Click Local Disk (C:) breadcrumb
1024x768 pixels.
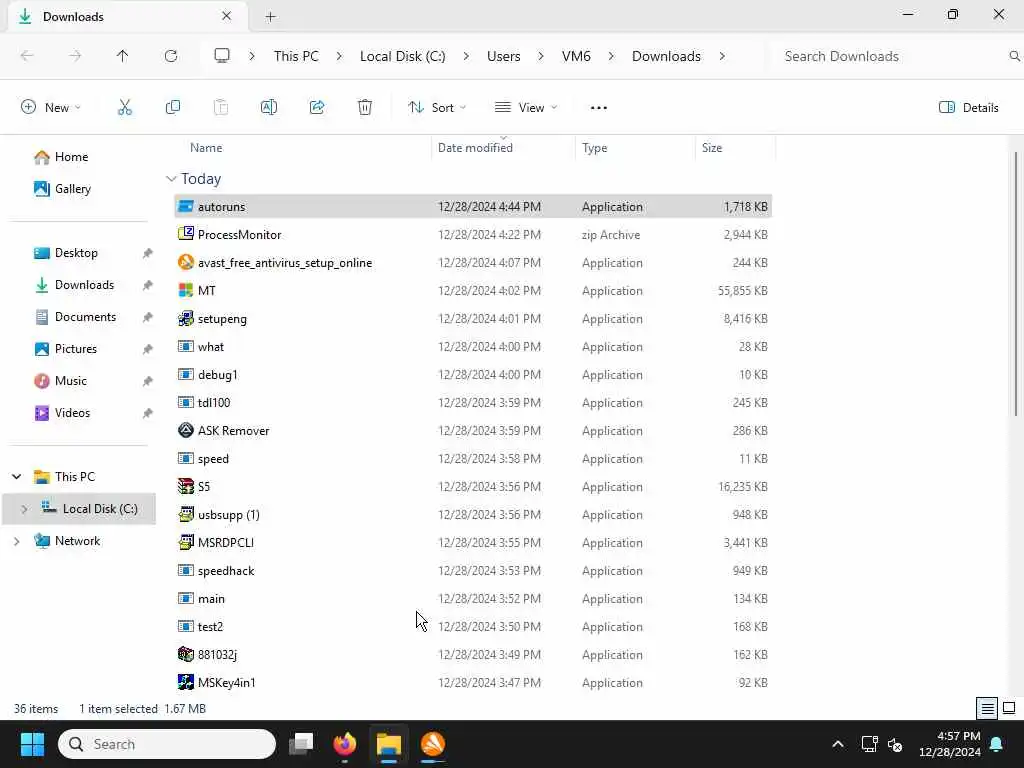click(x=402, y=56)
